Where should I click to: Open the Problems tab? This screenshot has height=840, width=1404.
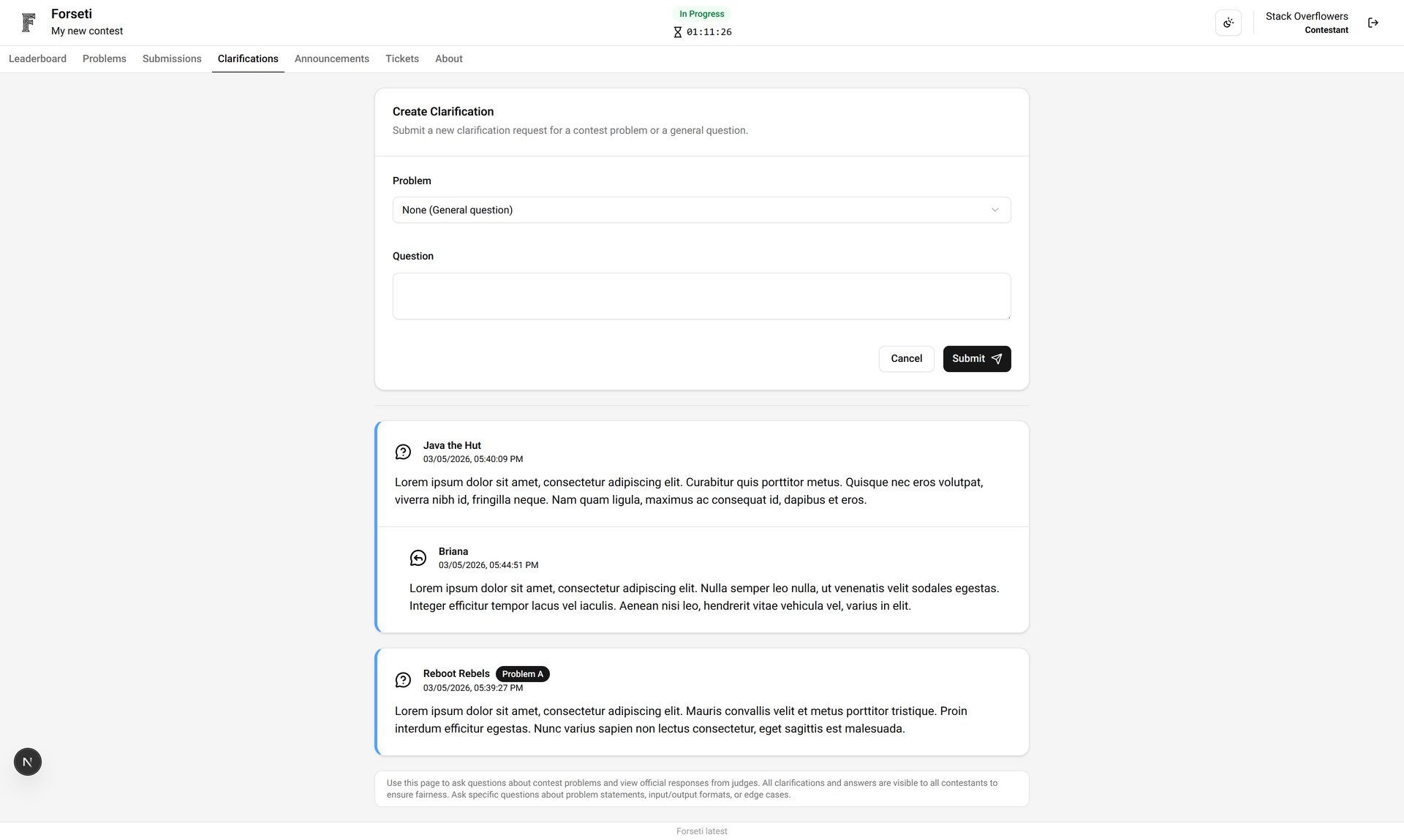point(104,58)
